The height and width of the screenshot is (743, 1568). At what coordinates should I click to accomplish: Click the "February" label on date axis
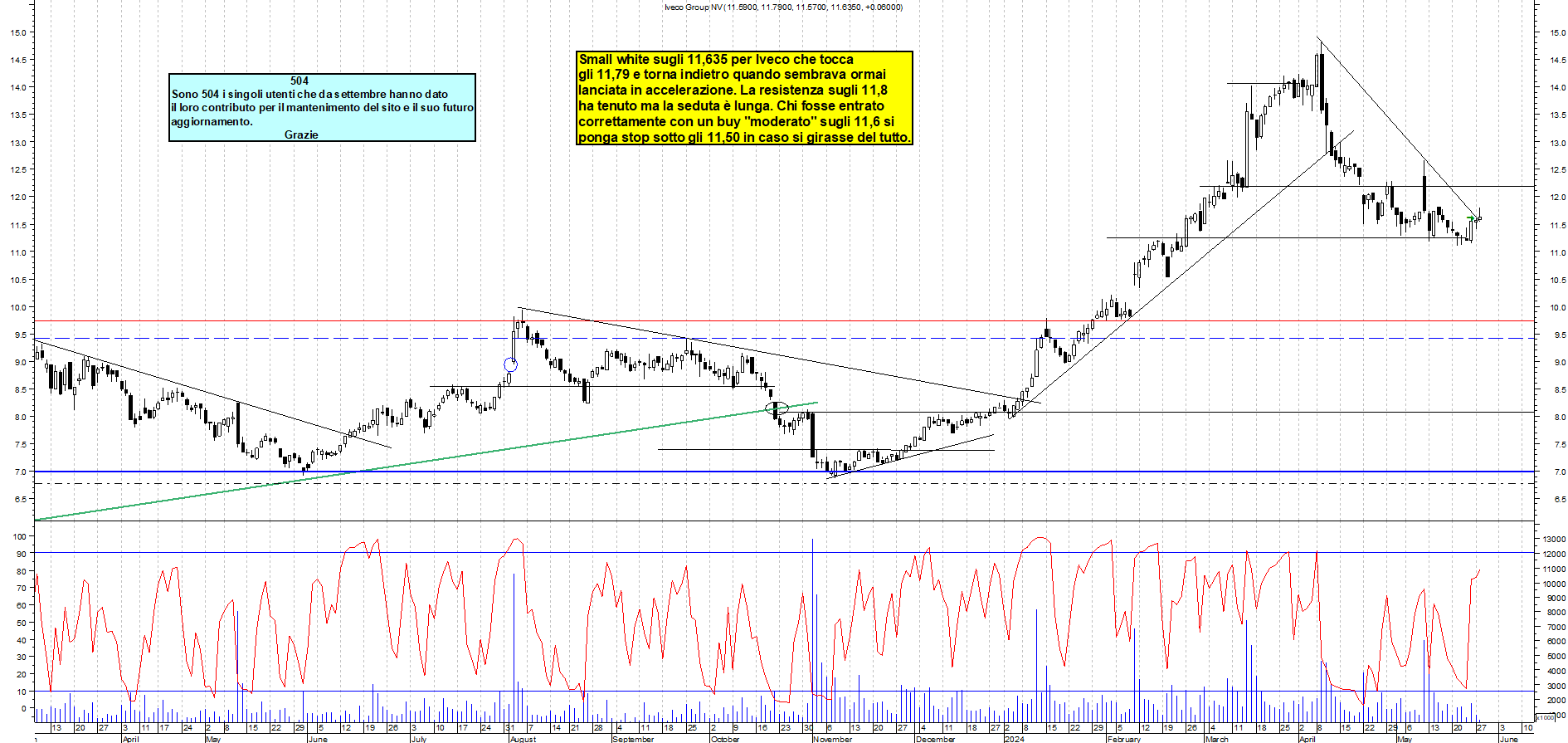[1124, 739]
